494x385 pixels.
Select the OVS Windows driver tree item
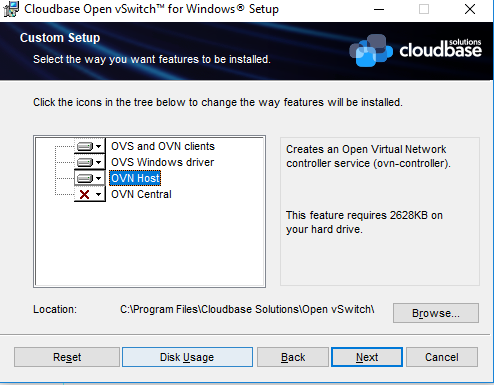pyautogui.click(x=162, y=162)
